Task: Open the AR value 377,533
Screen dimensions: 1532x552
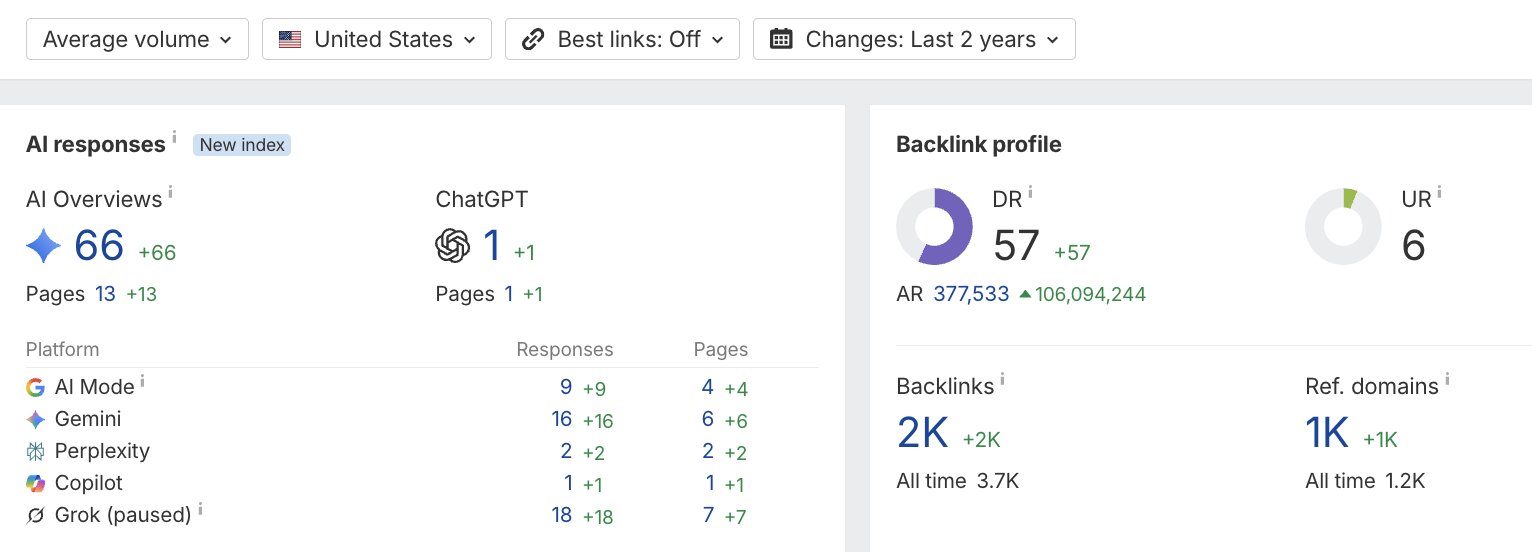Action: pos(971,294)
